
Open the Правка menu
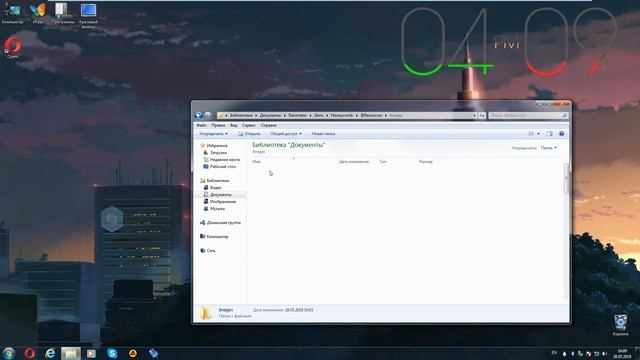point(218,125)
